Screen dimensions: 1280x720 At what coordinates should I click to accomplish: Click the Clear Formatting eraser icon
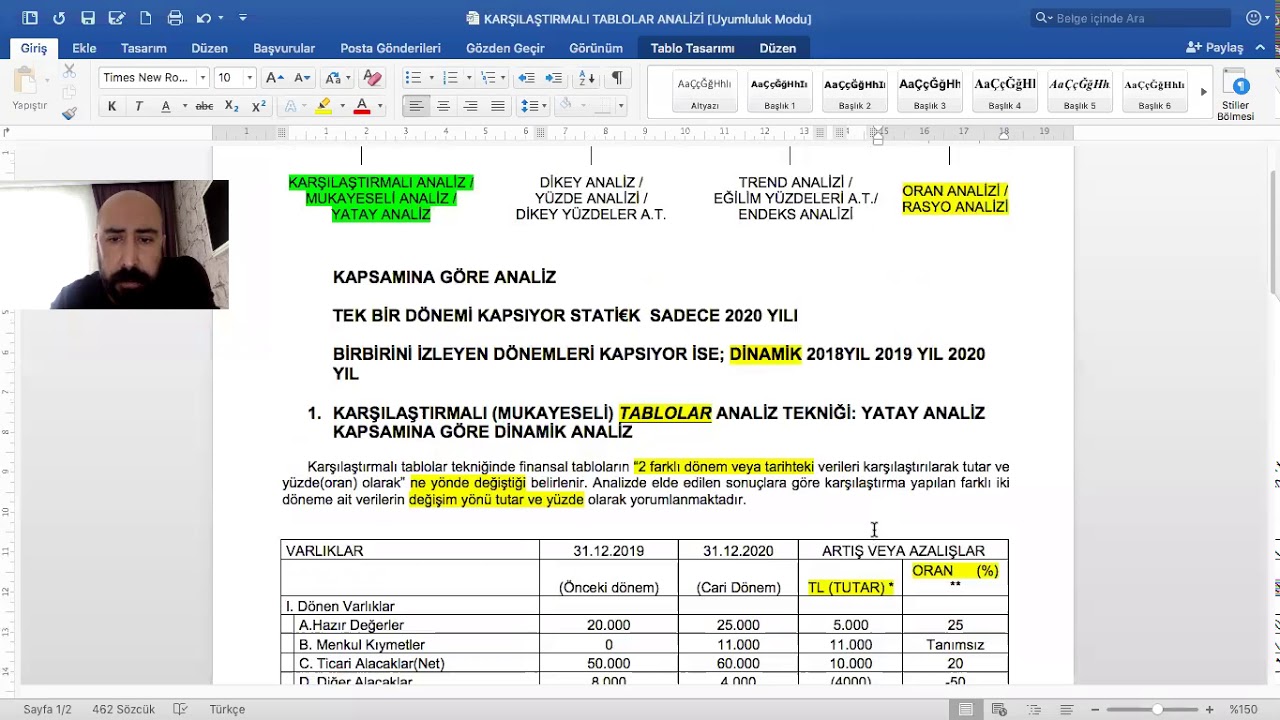pyautogui.click(x=372, y=78)
